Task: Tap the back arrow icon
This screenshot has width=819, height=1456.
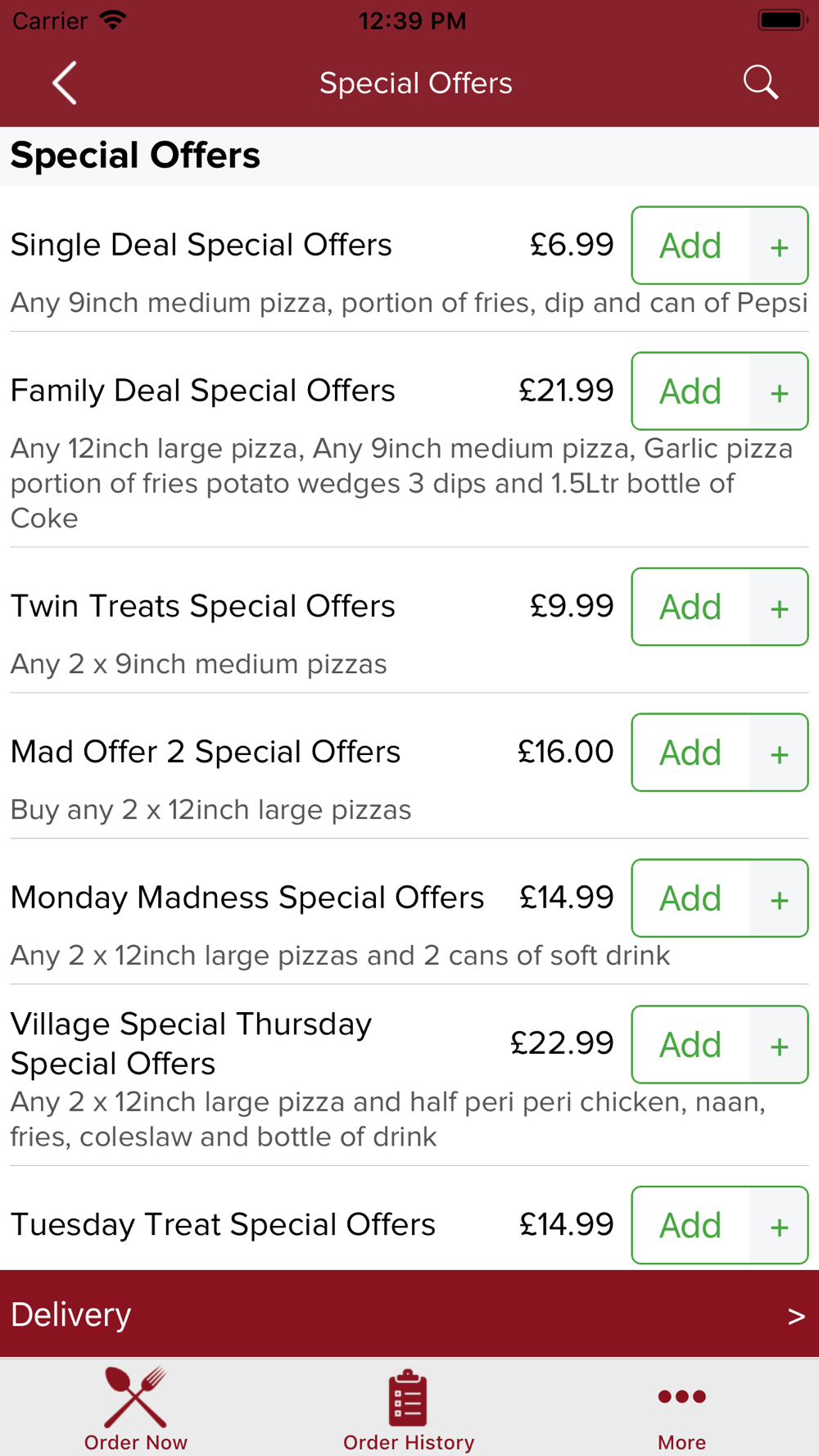Action: (65, 83)
